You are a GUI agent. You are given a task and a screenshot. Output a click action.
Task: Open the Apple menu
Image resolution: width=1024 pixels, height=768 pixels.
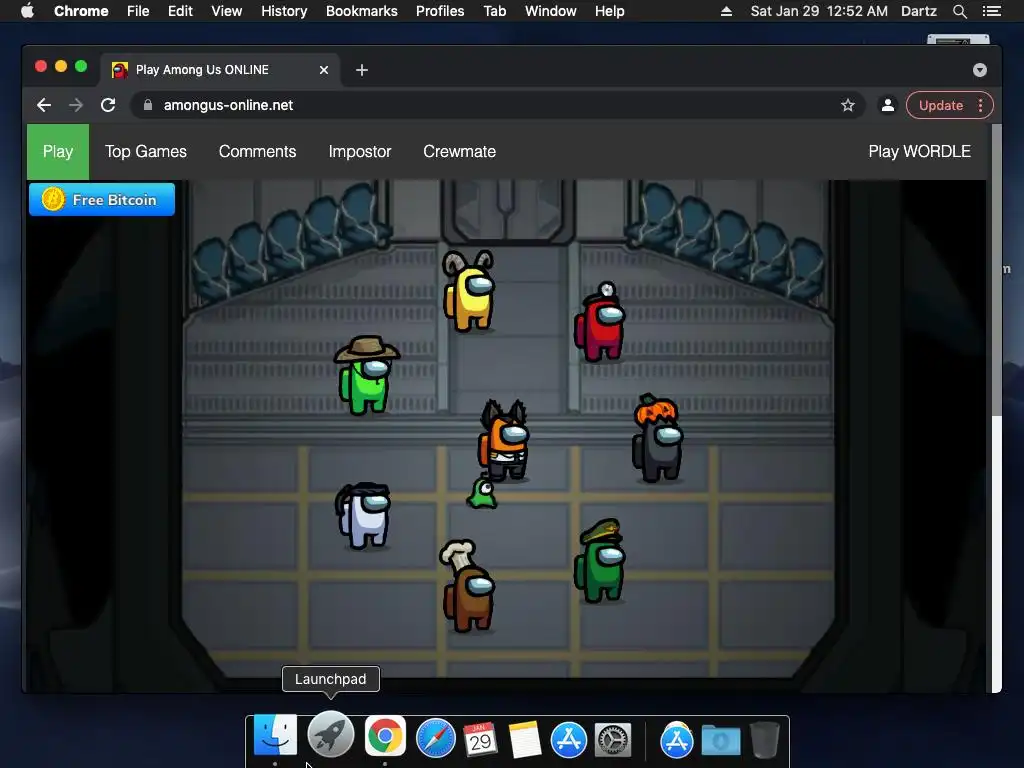(x=27, y=11)
